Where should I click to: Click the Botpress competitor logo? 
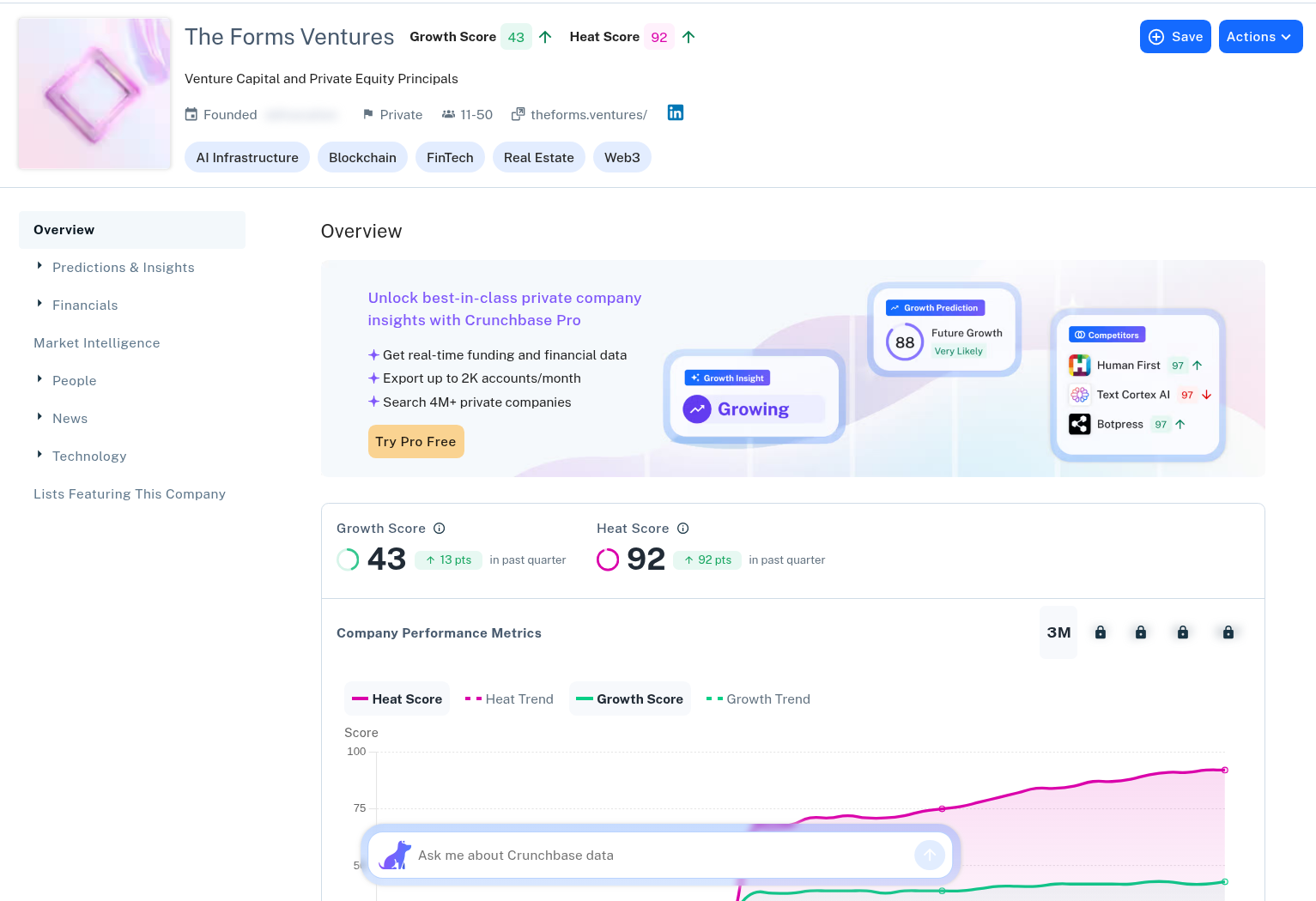coord(1079,424)
